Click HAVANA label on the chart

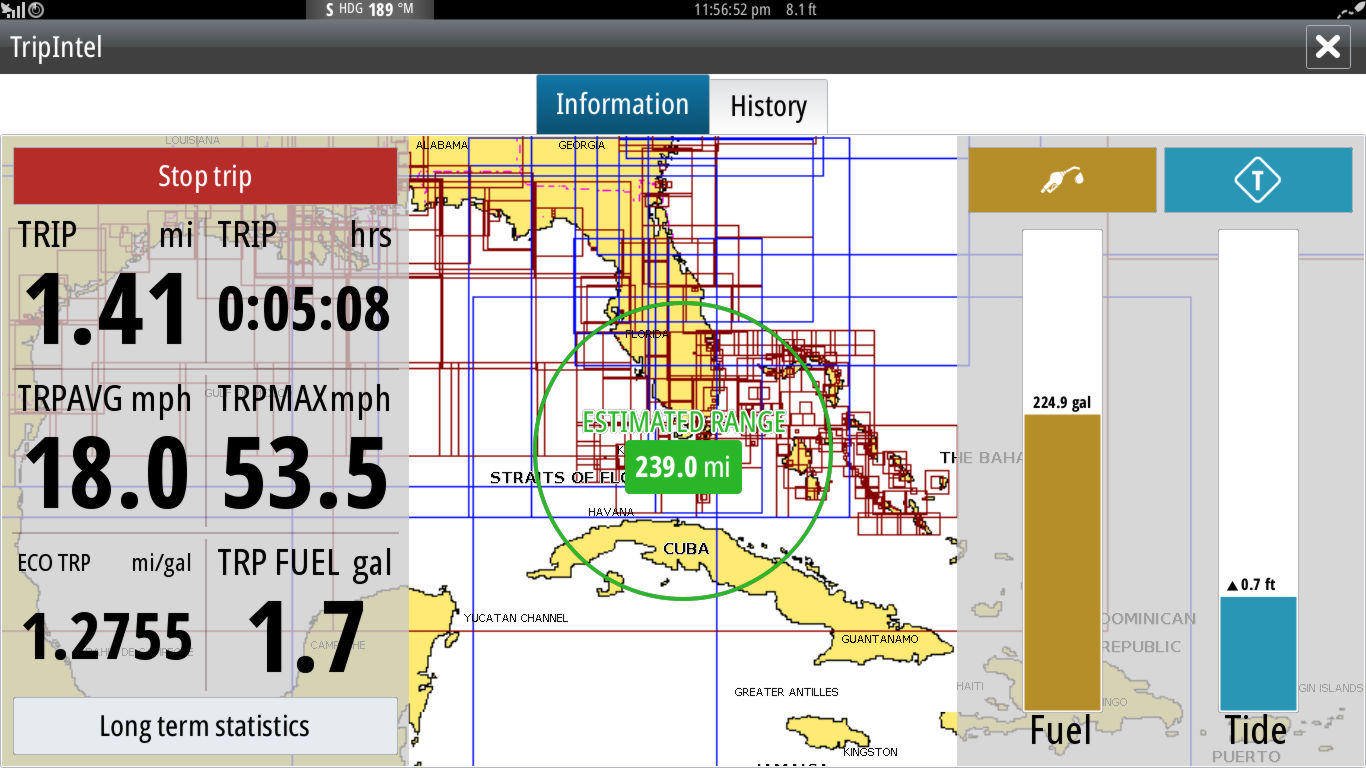[x=611, y=512]
